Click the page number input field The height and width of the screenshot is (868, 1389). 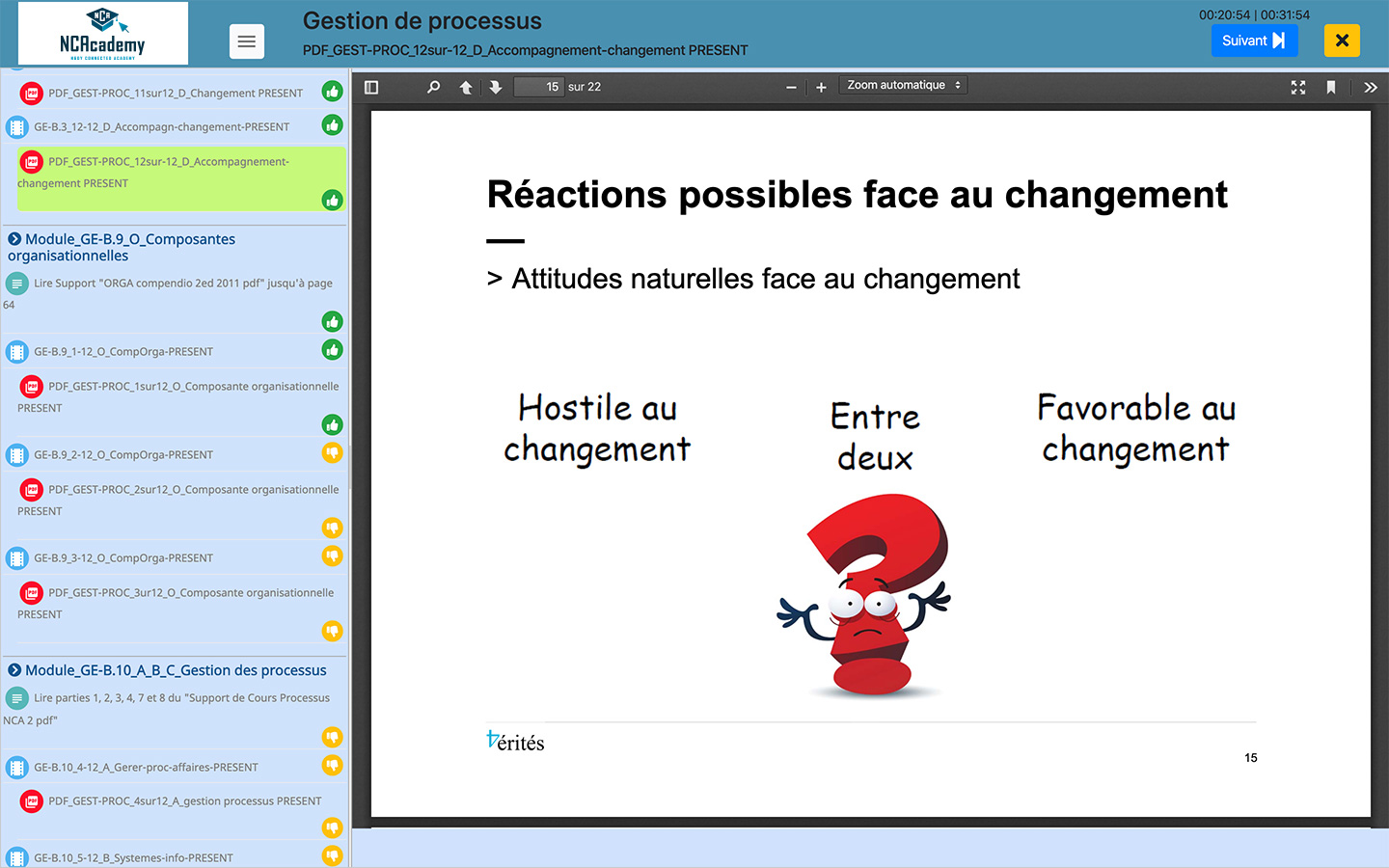click(538, 87)
